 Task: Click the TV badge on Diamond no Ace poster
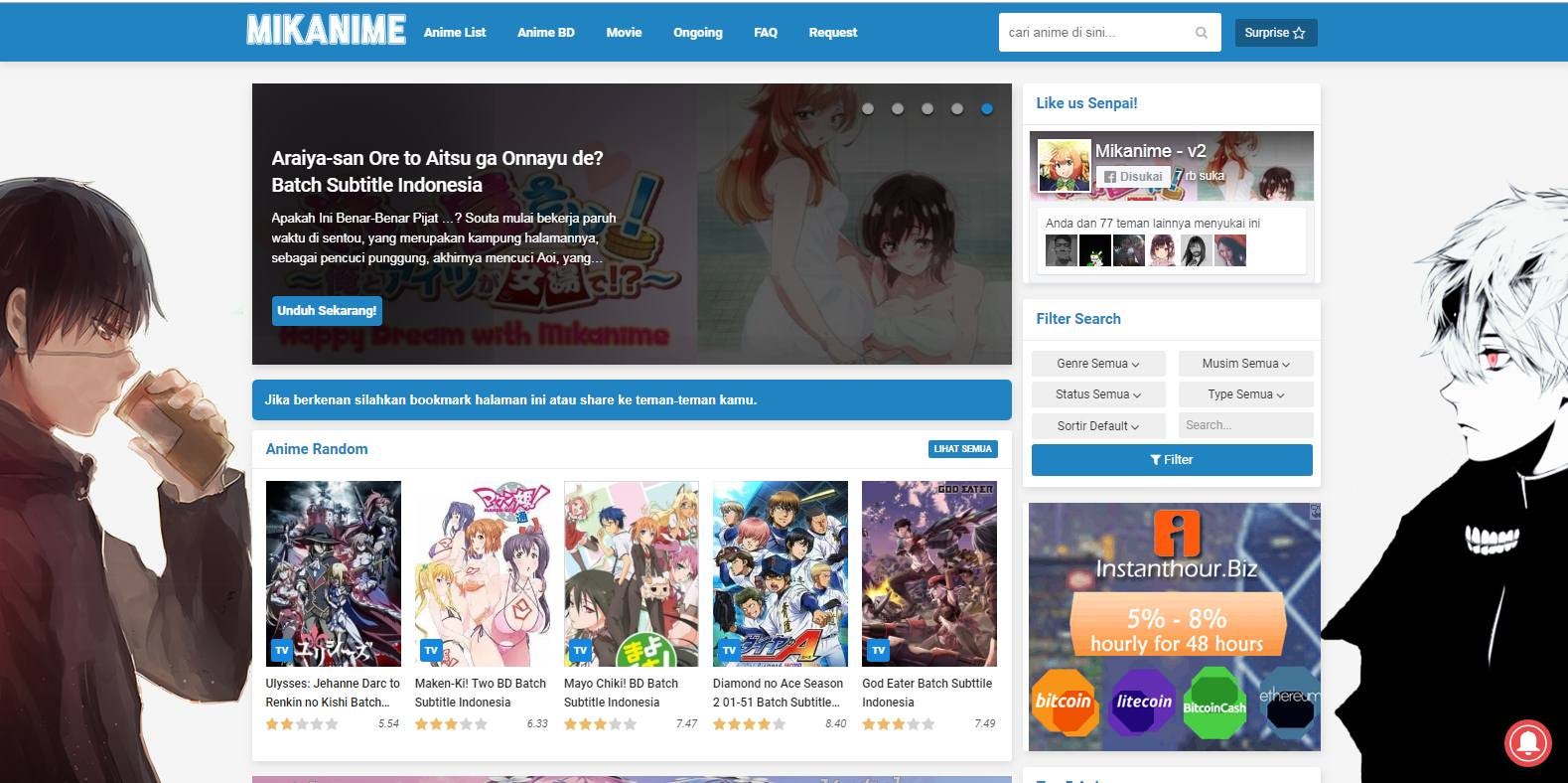tap(729, 650)
